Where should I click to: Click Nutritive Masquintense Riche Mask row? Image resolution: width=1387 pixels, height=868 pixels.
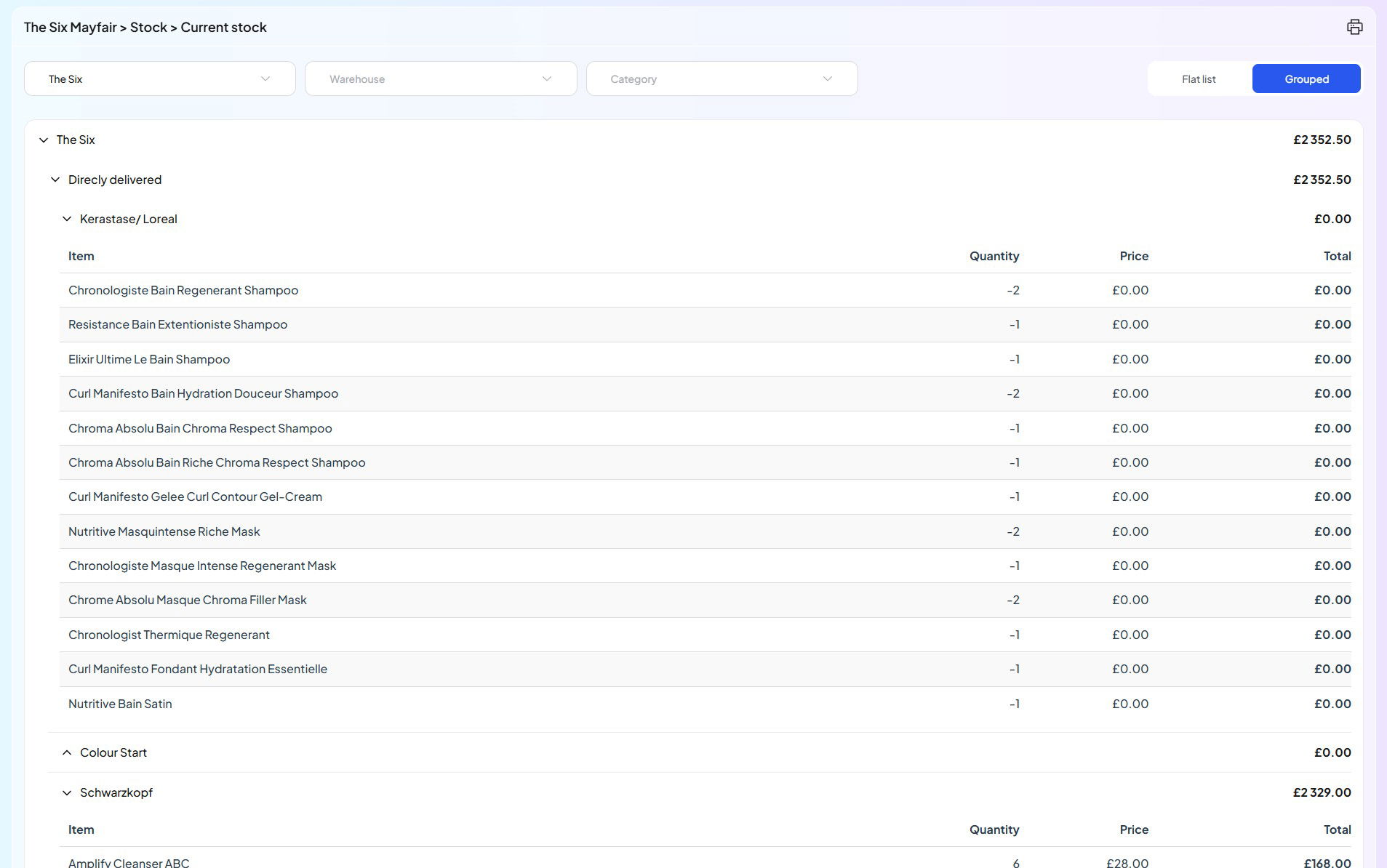click(164, 531)
